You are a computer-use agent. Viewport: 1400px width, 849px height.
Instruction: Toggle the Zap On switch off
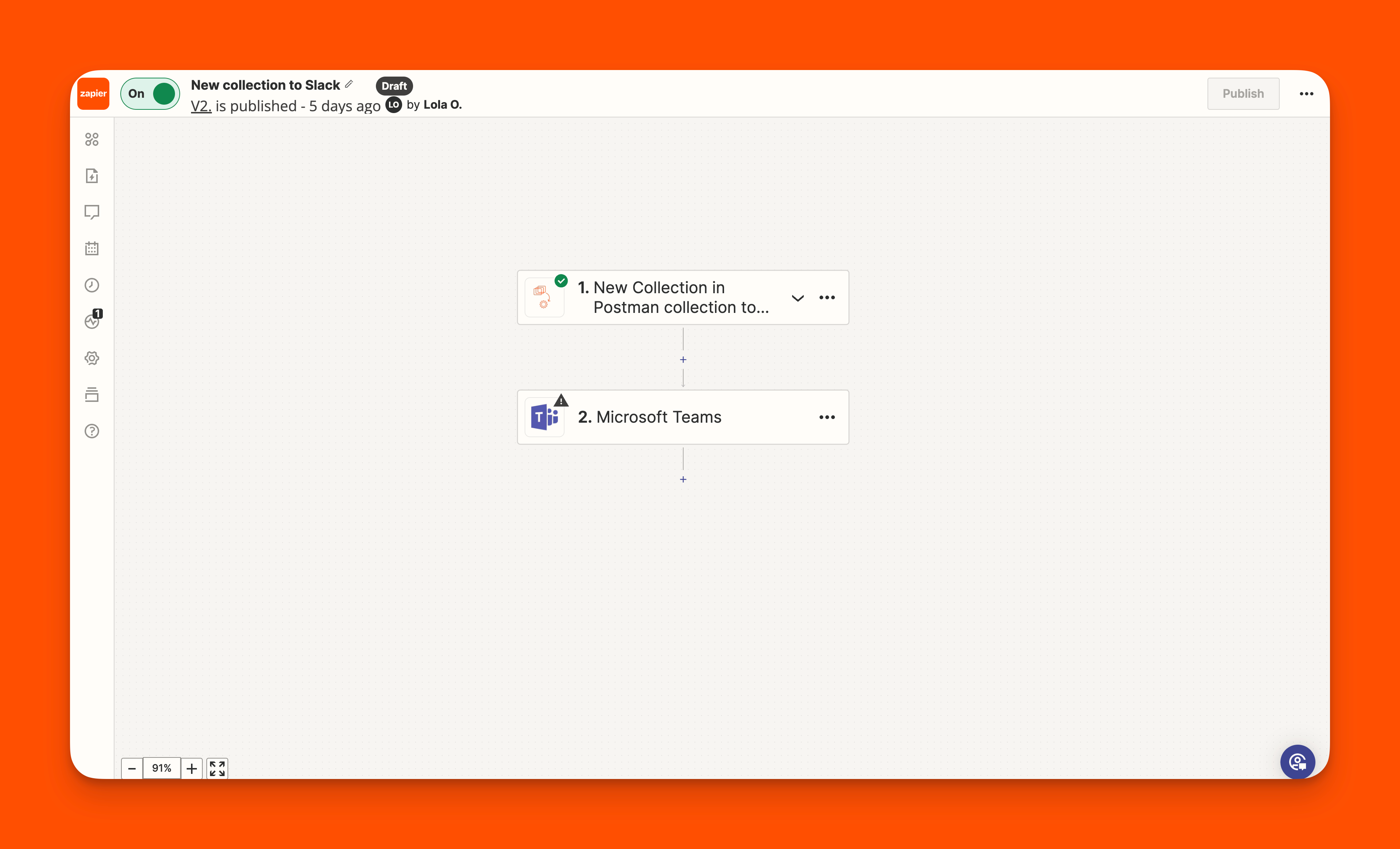coord(151,93)
